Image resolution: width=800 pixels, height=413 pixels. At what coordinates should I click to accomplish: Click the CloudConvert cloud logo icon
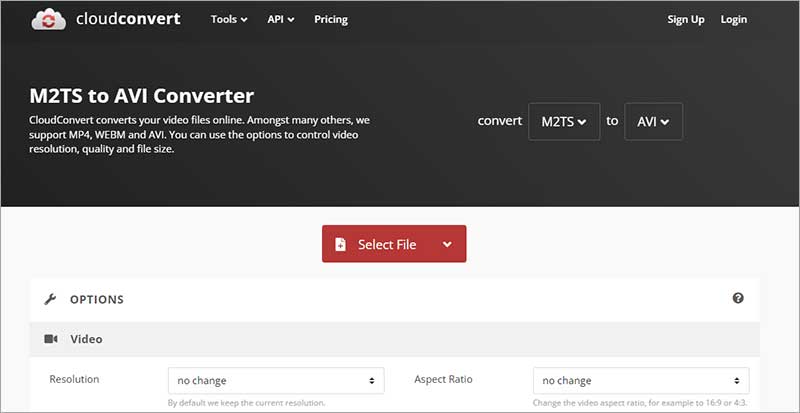[x=49, y=19]
